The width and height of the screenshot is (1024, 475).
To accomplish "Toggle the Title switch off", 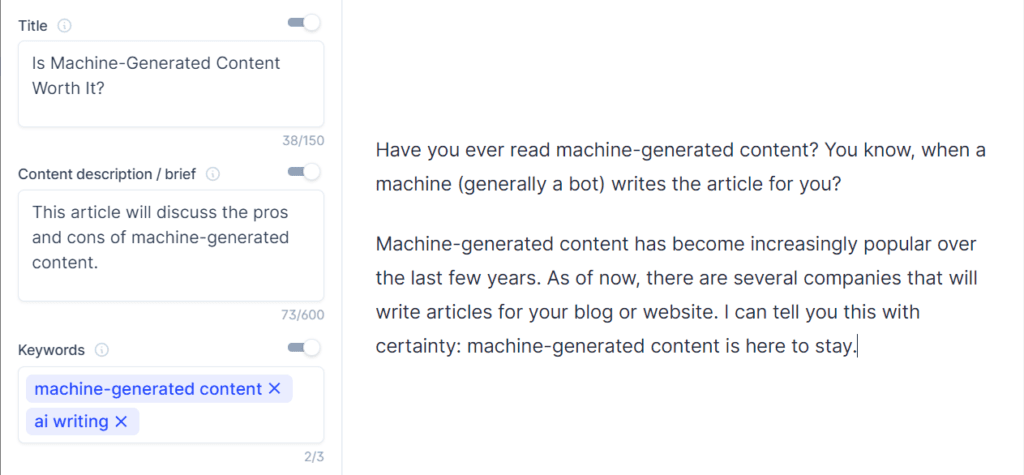I will [304, 23].
